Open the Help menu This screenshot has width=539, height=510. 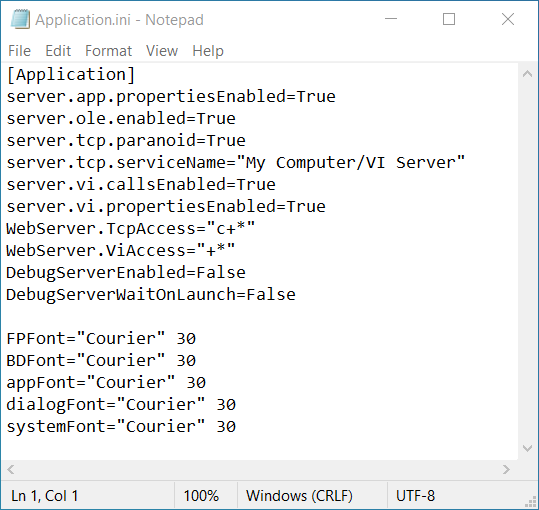(208, 51)
